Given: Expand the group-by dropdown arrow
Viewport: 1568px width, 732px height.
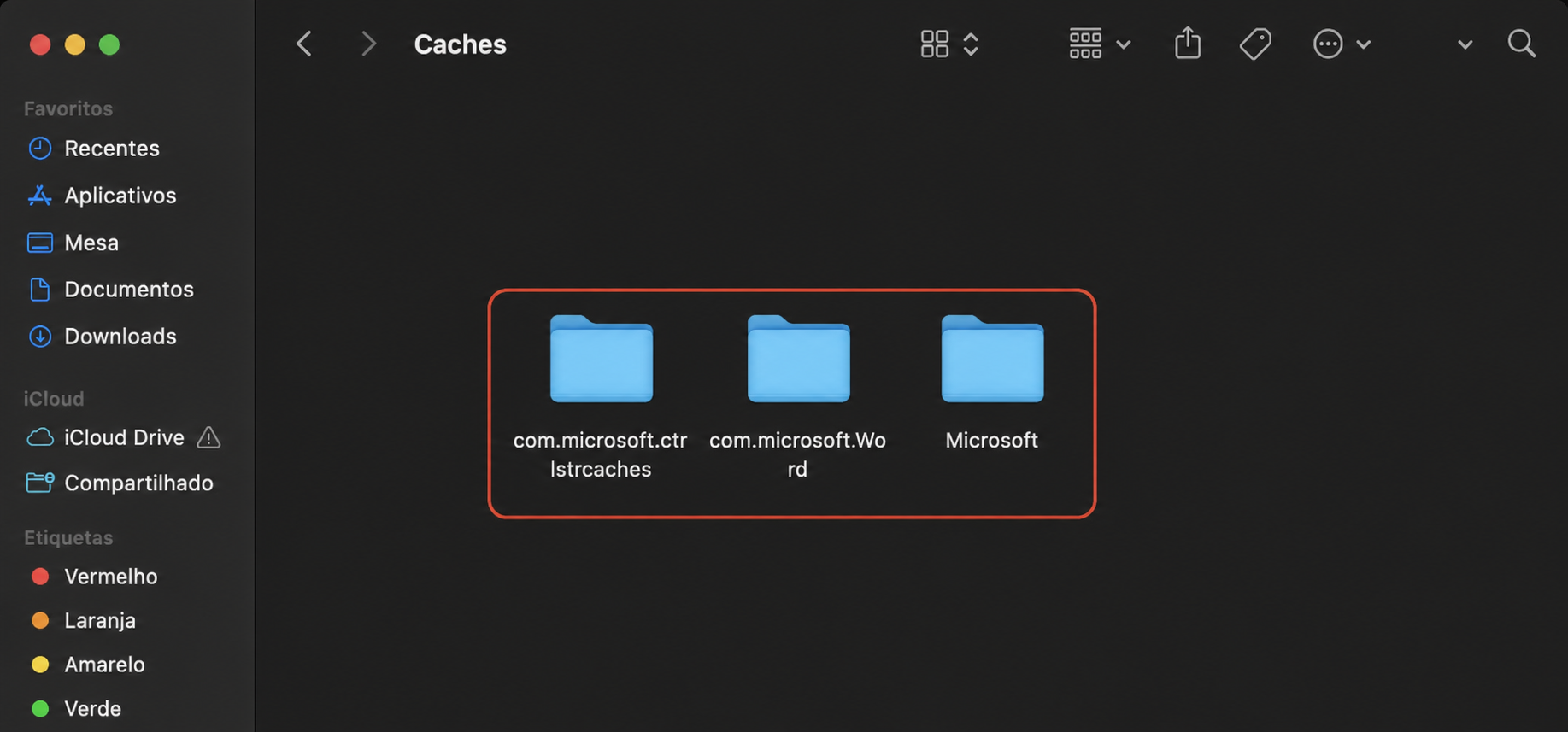Looking at the screenshot, I should [1124, 44].
